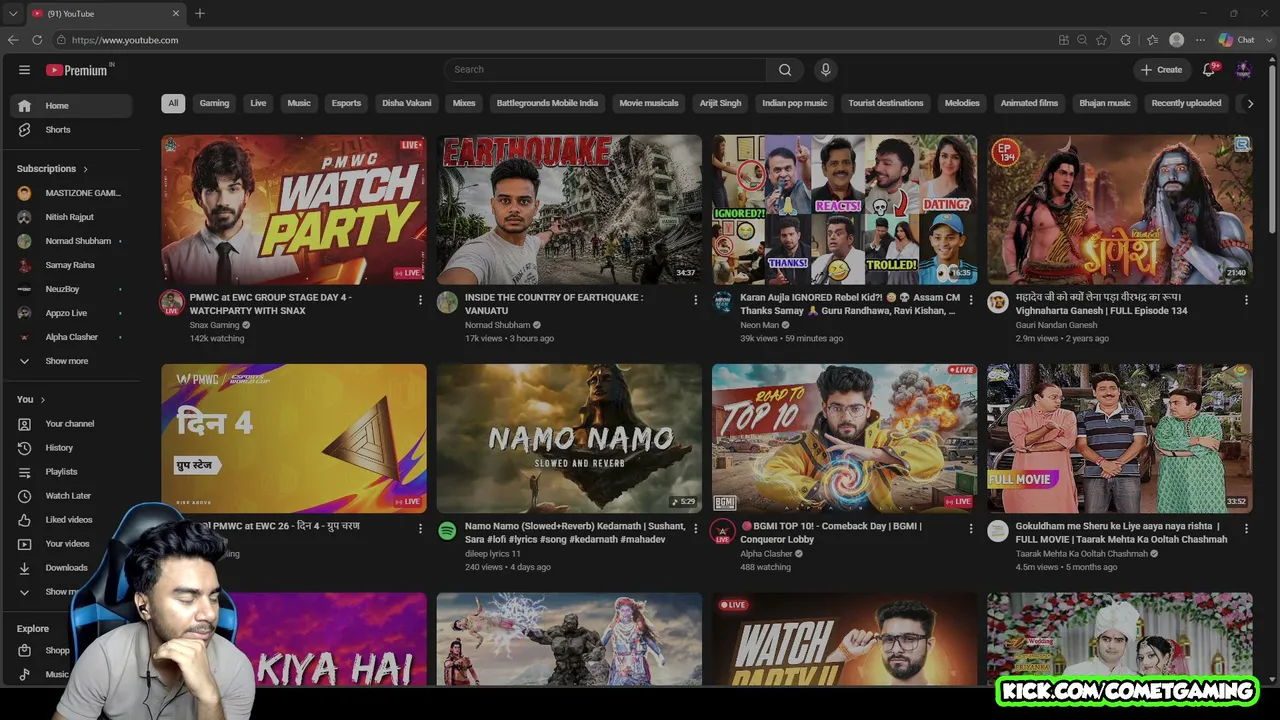The image size is (1280, 720).
Task: Show more subscriptions in the sidebar
Action: (x=66, y=361)
